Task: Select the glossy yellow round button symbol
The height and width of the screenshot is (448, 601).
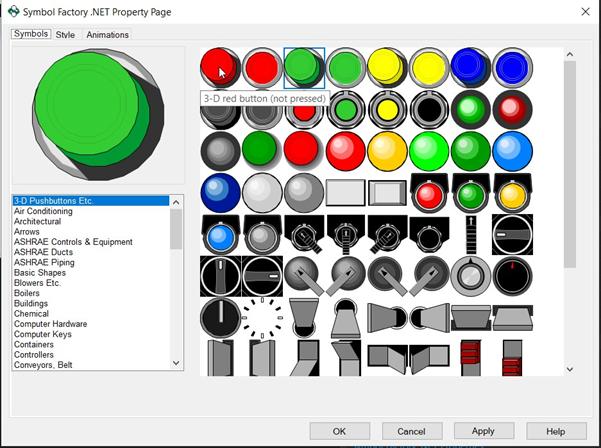Action: [x=386, y=150]
